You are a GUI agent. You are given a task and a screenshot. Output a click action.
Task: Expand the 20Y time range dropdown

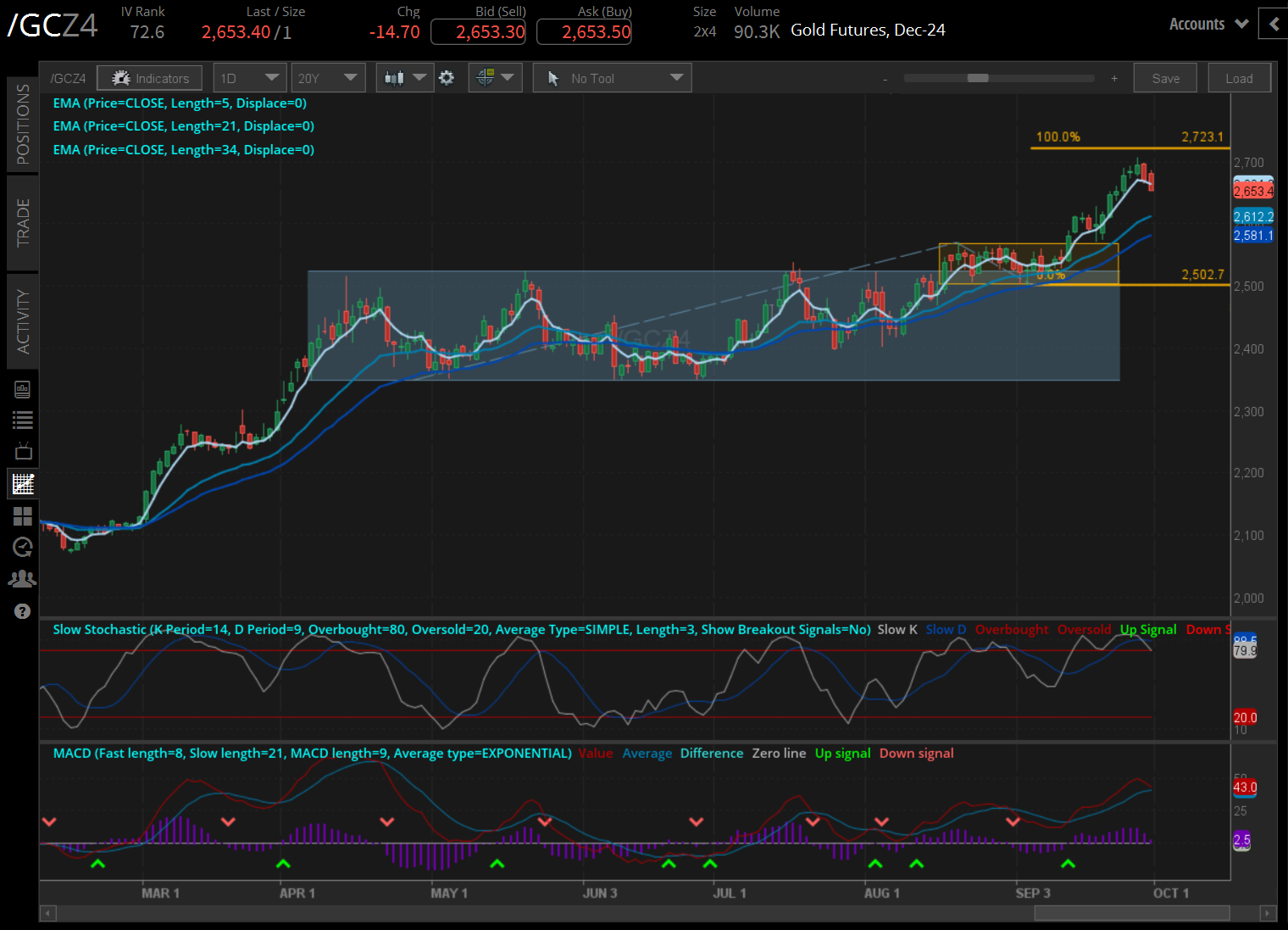click(x=328, y=78)
